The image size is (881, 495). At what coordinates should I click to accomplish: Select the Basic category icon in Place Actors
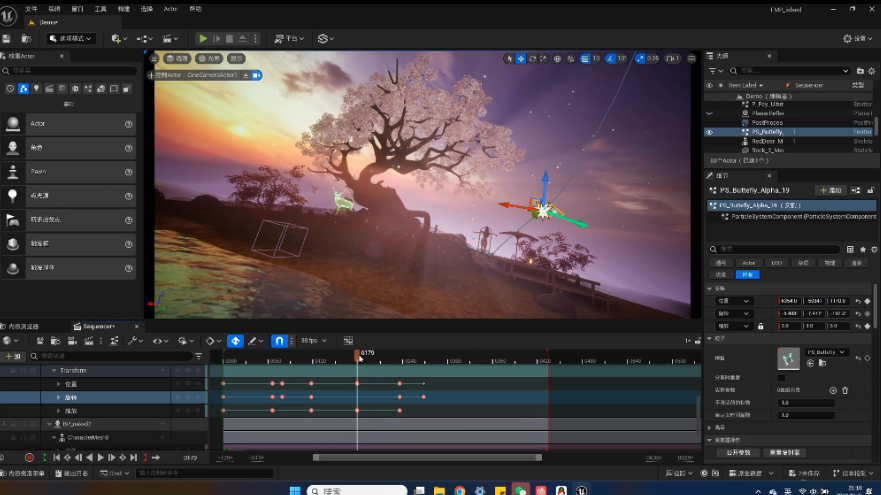click(x=23, y=89)
